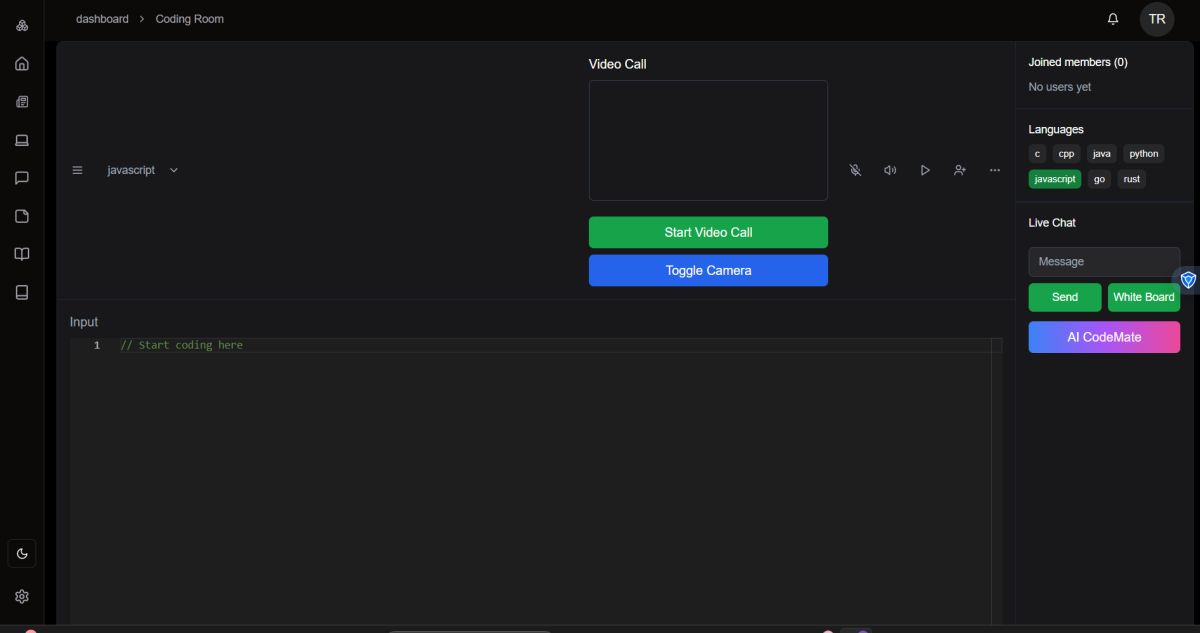Click the newspaper icon in sidebar
1200x633 pixels.
pyautogui.click(x=22, y=102)
